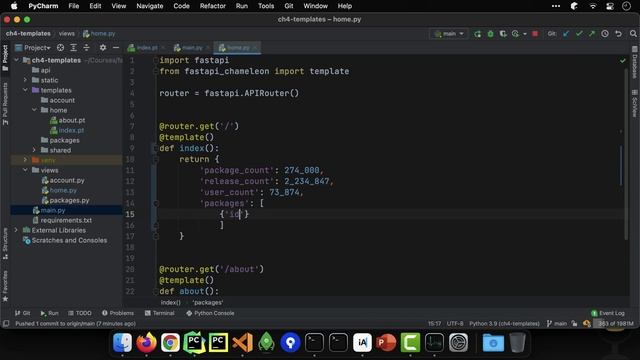Expand the venv folder

(x=25, y=160)
